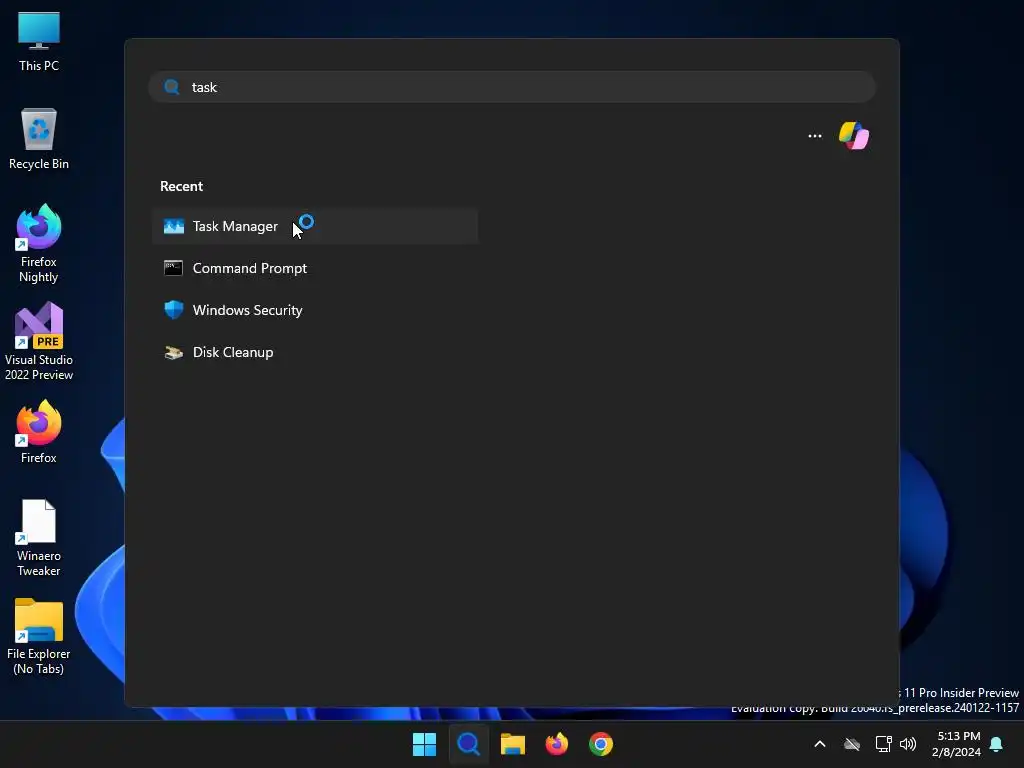
Task: Click the Windows Security shield icon
Action: point(174,310)
